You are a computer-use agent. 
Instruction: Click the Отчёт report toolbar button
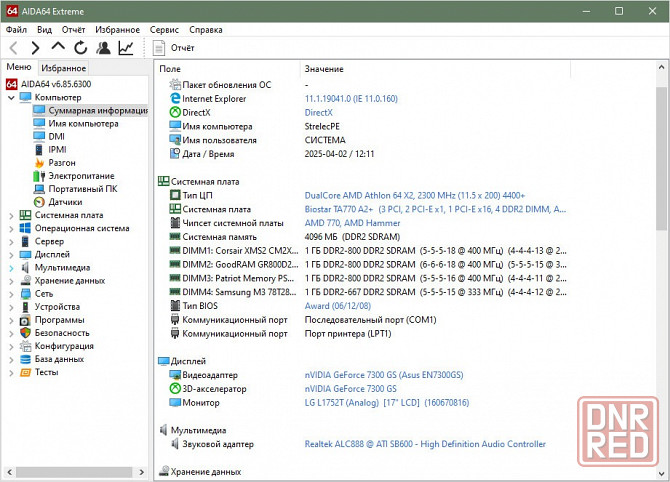(x=173, y=48)
